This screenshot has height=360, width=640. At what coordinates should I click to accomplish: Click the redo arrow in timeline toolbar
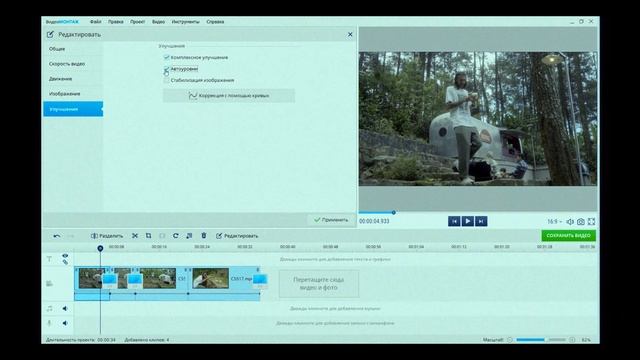point(71,236)
